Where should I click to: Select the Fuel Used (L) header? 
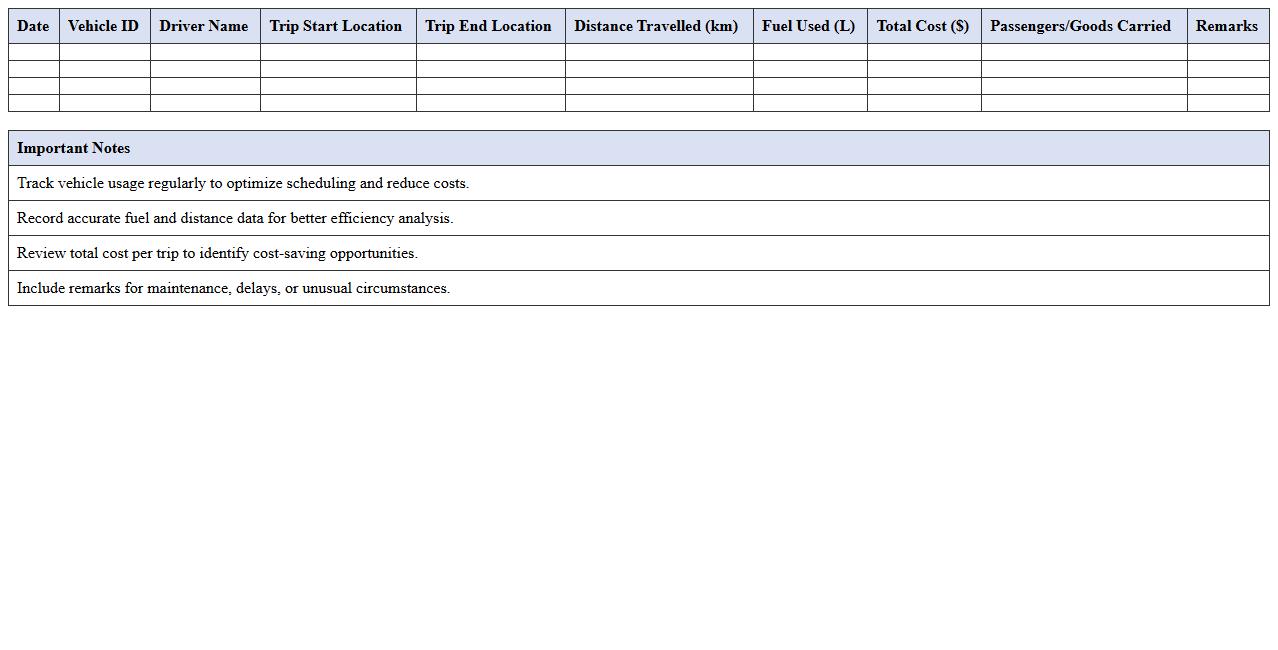(809, 26)
